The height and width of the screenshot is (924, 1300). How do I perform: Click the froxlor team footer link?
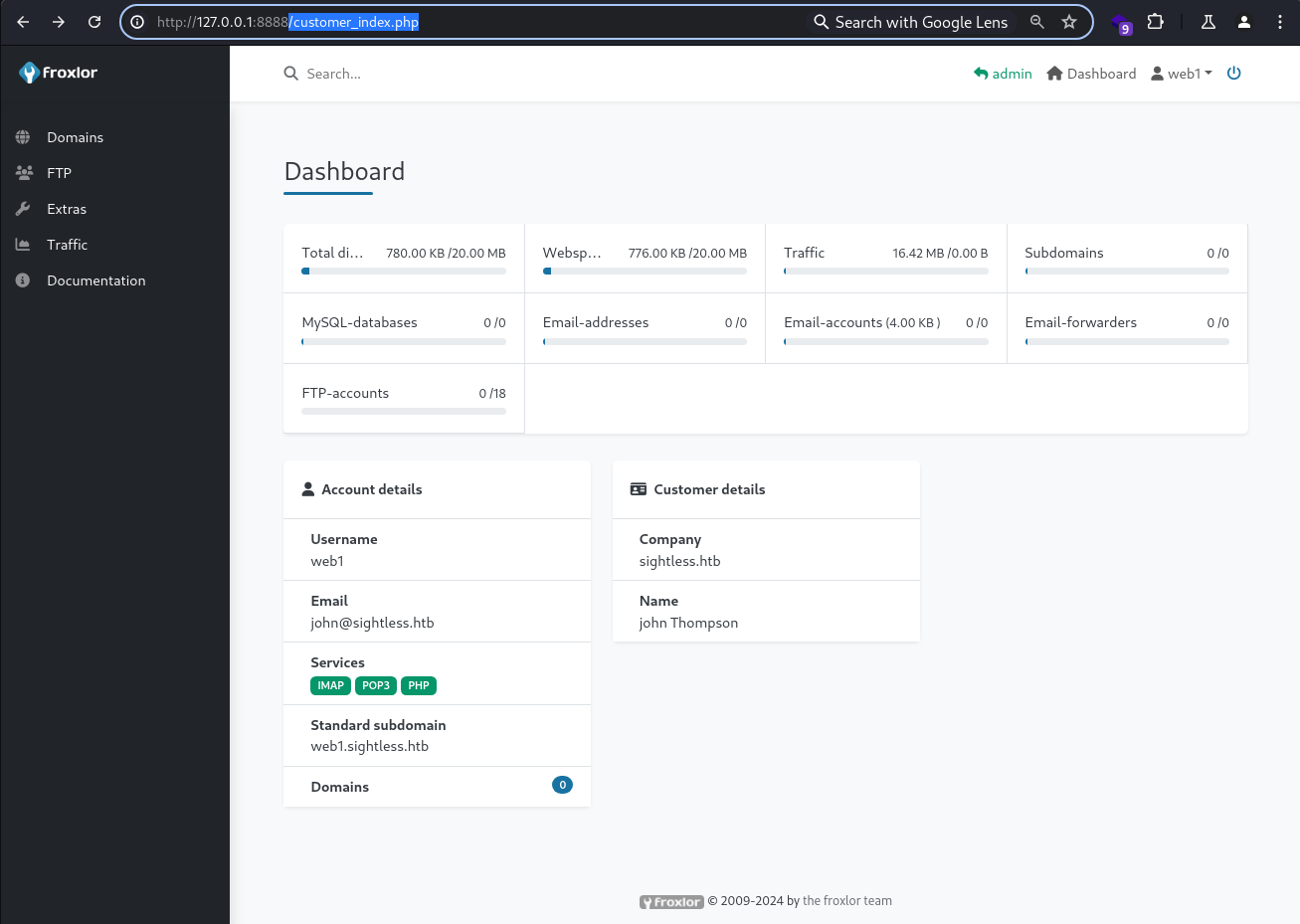[847, 901]
